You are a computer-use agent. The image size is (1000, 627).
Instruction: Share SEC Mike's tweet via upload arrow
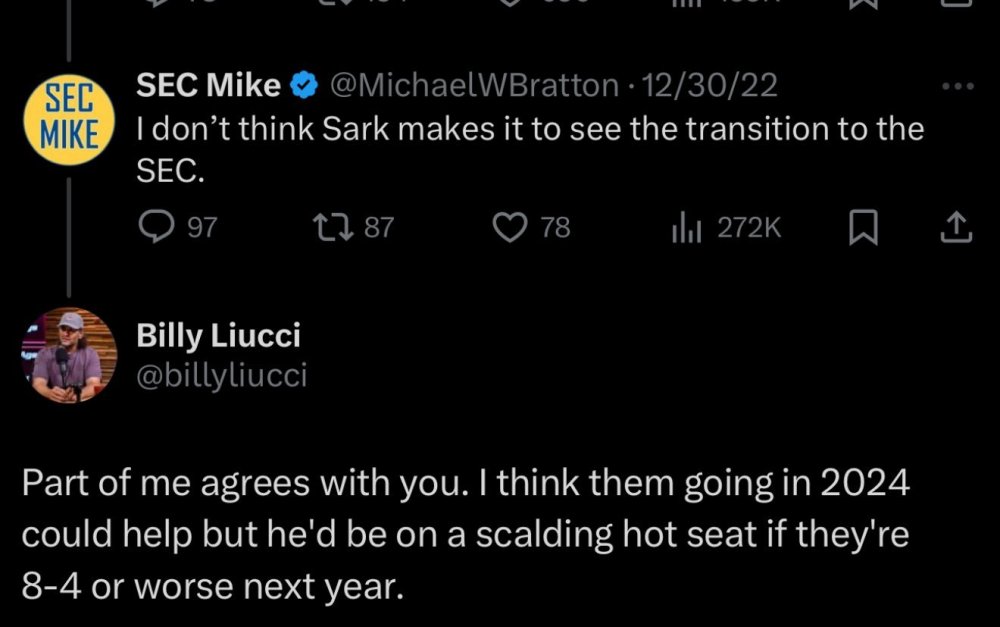pos(956,228)
